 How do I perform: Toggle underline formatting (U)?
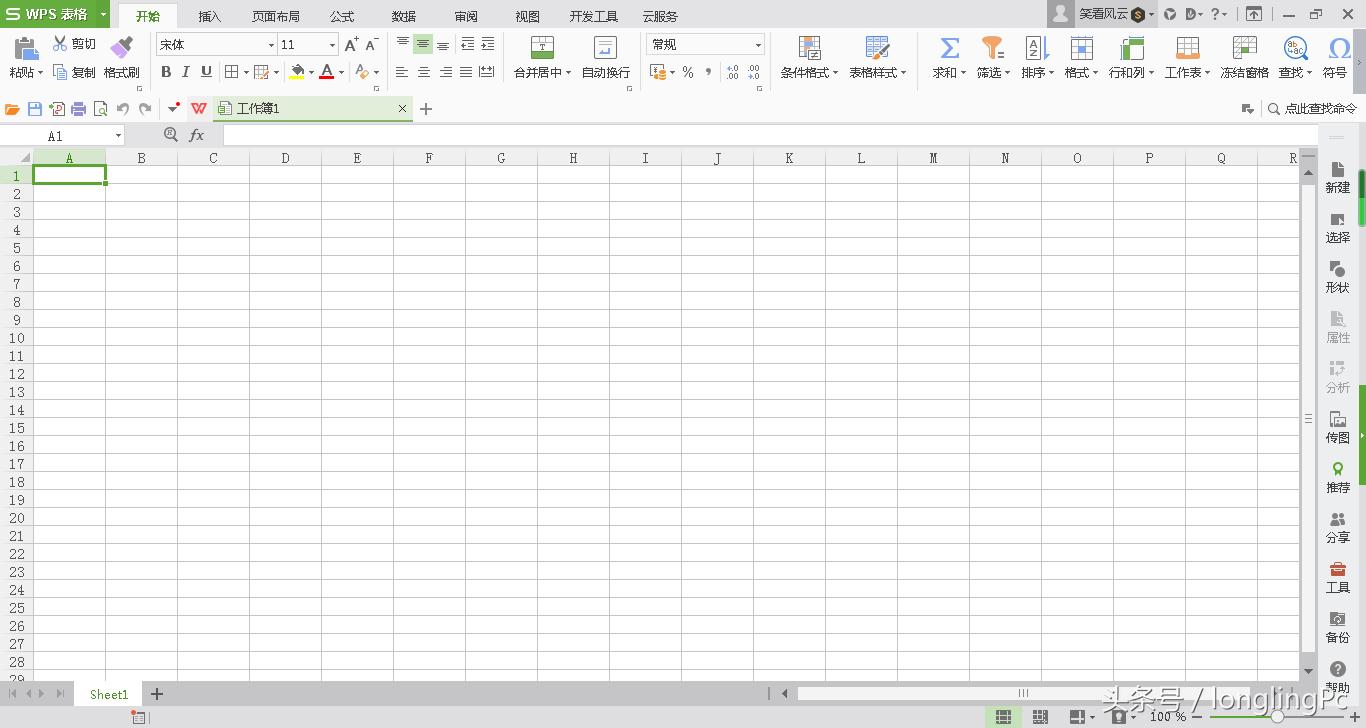206,72
